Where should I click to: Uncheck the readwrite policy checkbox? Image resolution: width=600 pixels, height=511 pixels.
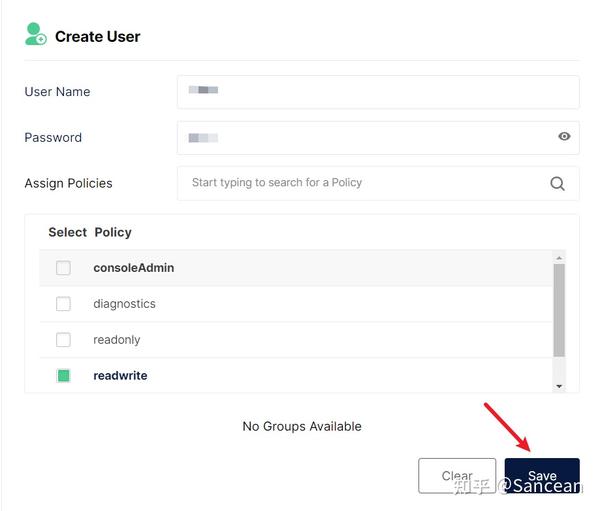click(x=64, y=375)
